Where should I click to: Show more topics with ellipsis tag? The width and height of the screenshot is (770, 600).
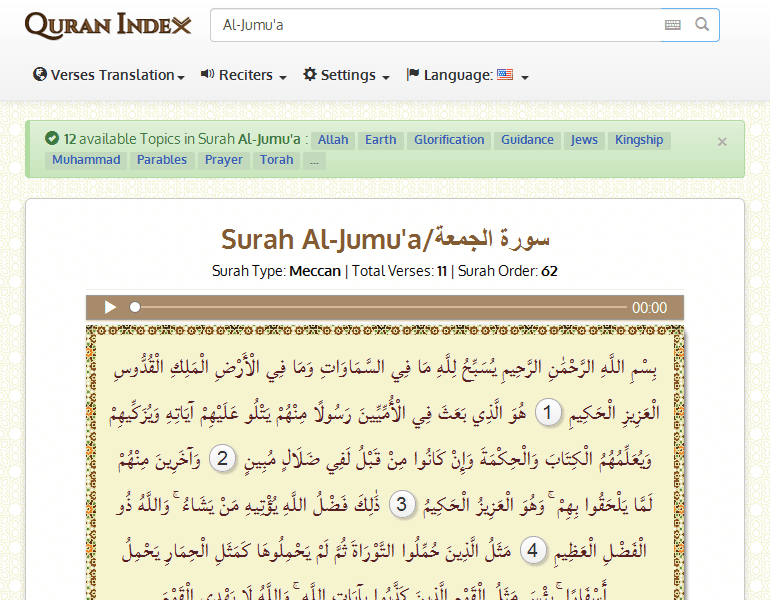pyautogui.click(x=314, y=160)
